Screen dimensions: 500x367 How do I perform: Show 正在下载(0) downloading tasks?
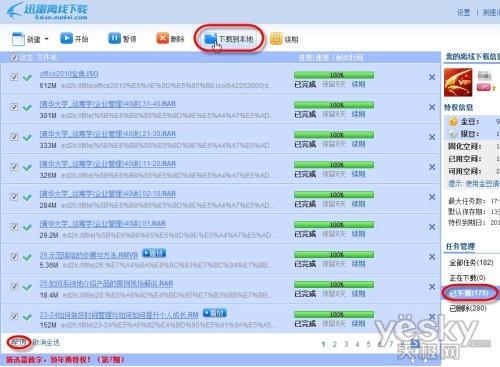(x=467, y=278)
